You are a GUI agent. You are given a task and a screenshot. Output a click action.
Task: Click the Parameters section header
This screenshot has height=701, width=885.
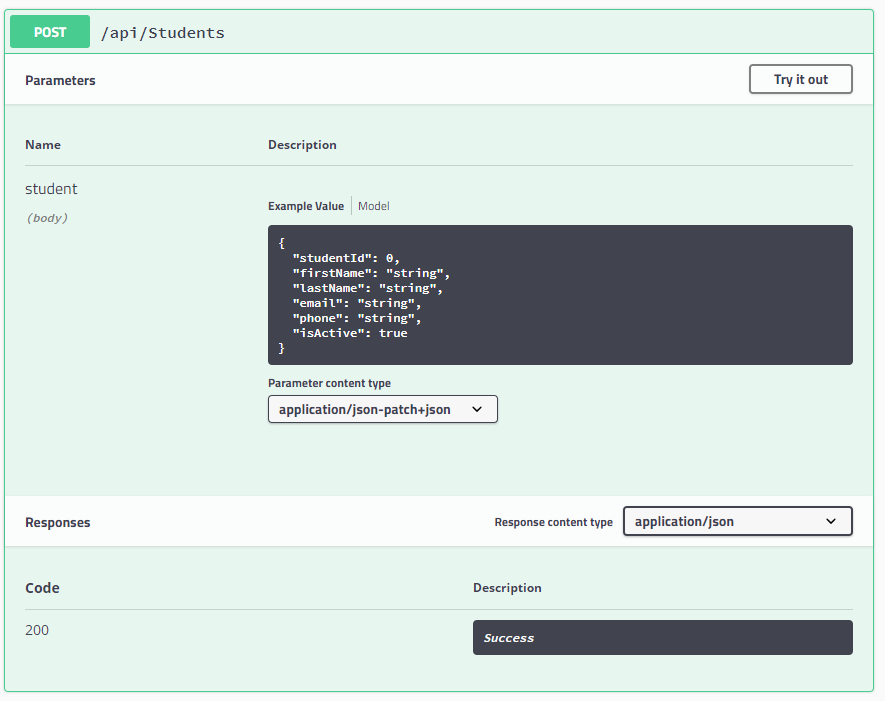coord(60,79)
